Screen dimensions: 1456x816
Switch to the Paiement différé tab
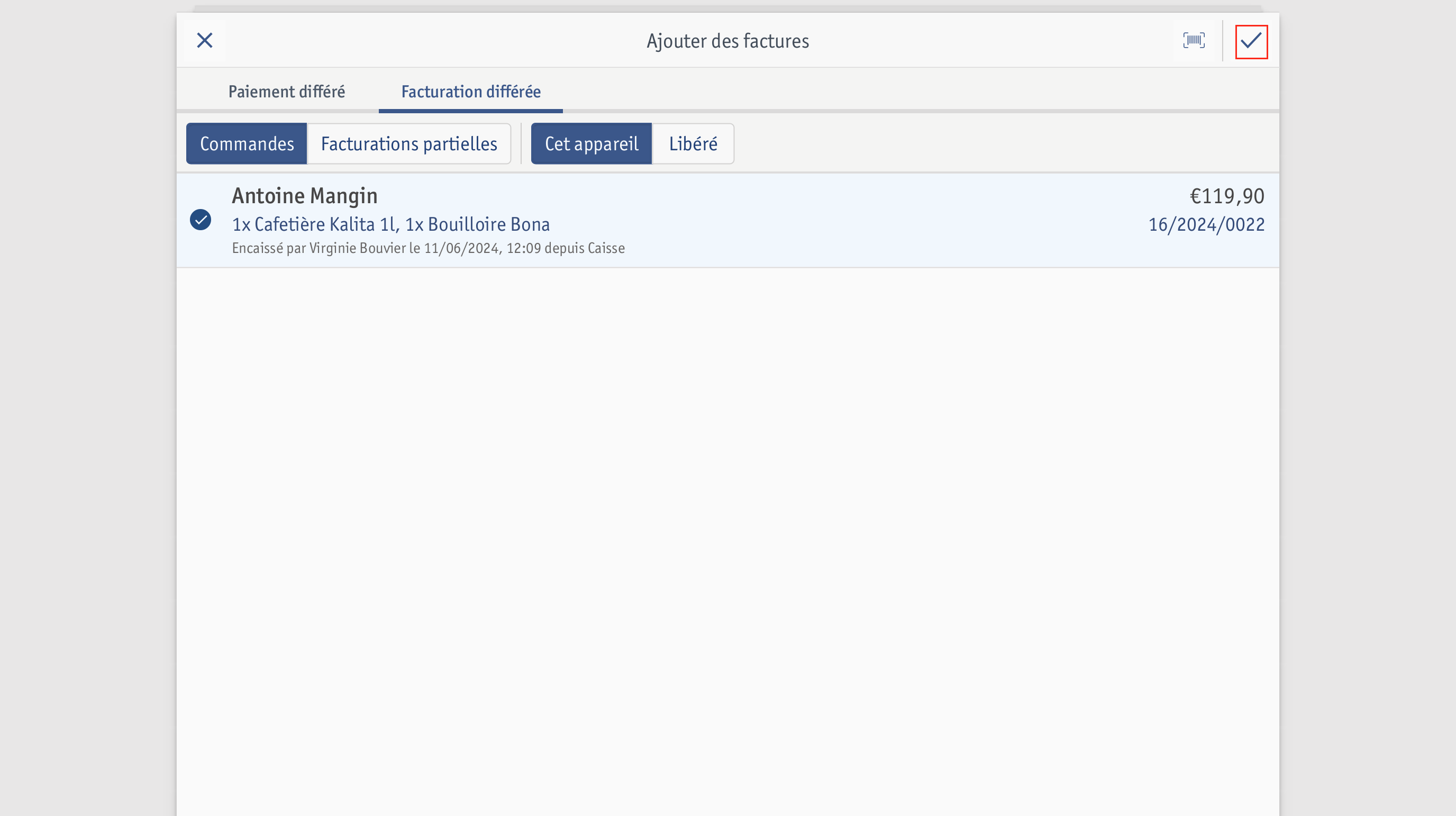click(x=287, y=92)
